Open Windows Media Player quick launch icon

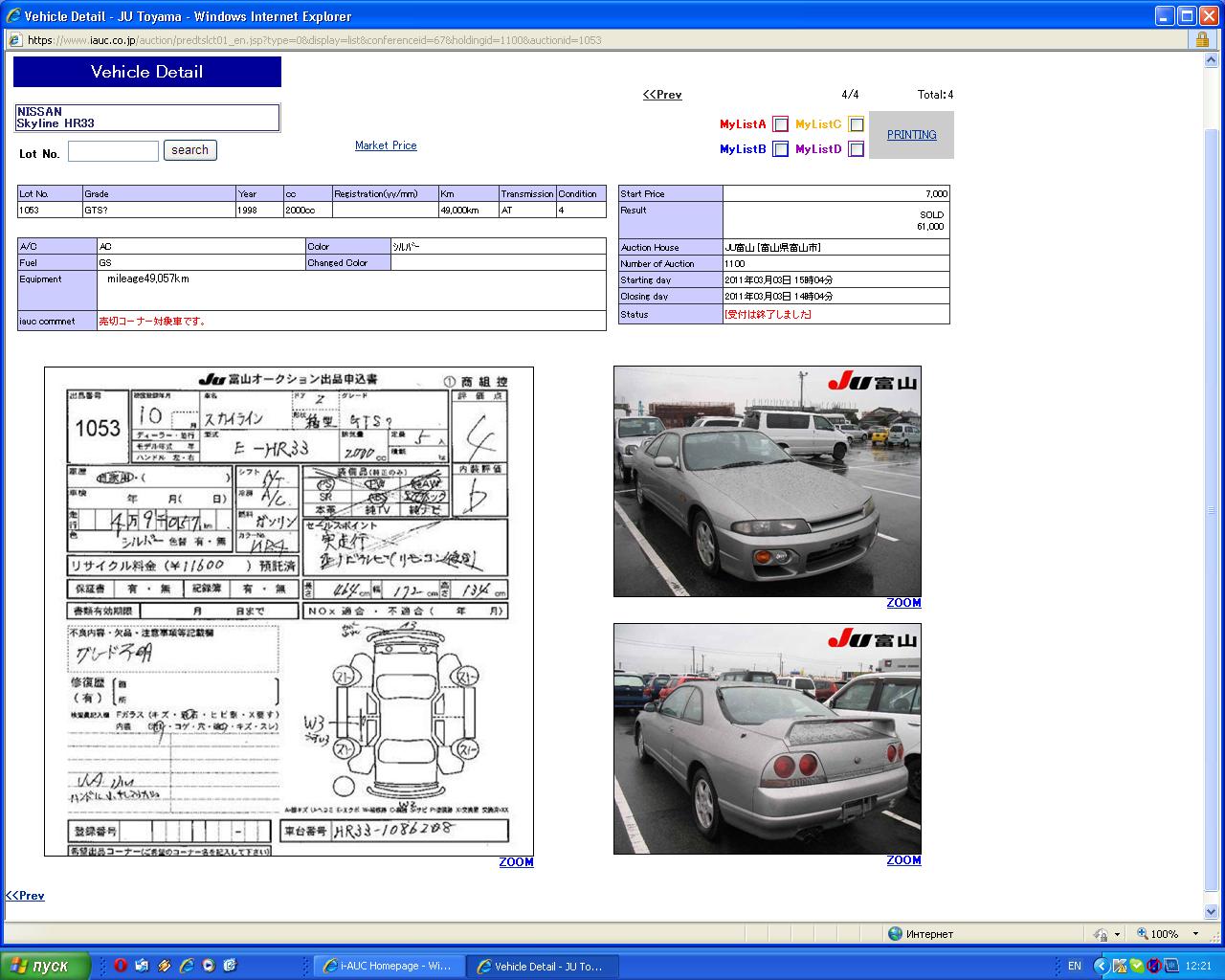[209, 966]
